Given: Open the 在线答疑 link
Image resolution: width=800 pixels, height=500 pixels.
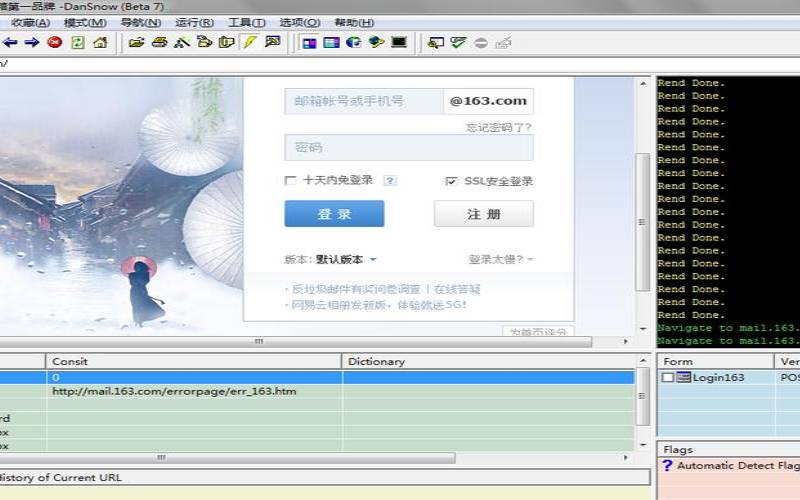Looking at the screenshot, I should (457, 289).
